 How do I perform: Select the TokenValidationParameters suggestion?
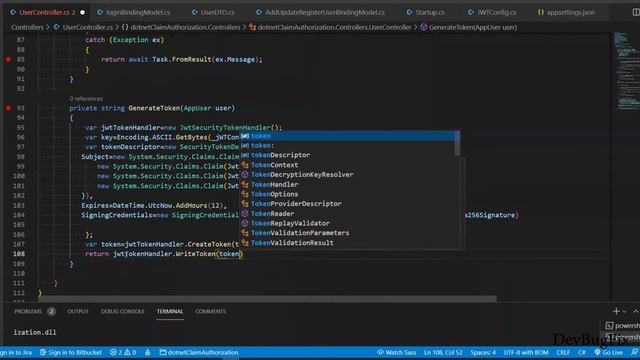tap(349, 233)
